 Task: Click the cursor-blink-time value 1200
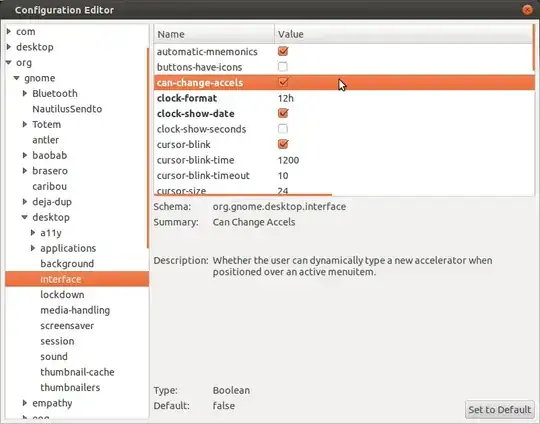point(289,160)
